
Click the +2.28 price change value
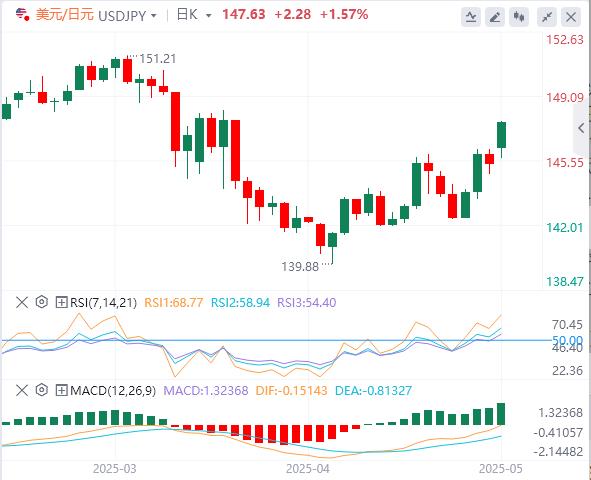293,15
